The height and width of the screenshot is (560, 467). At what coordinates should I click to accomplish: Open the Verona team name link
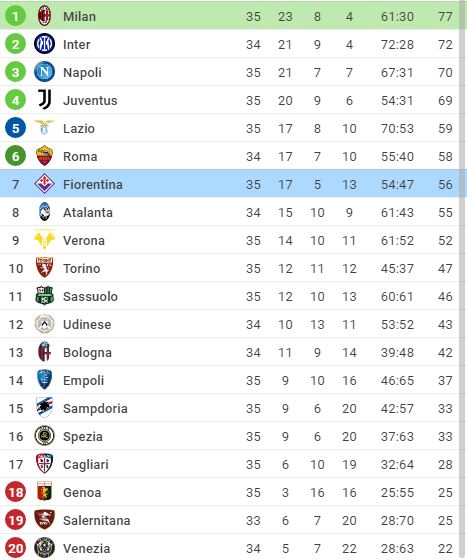coord(84,240)
